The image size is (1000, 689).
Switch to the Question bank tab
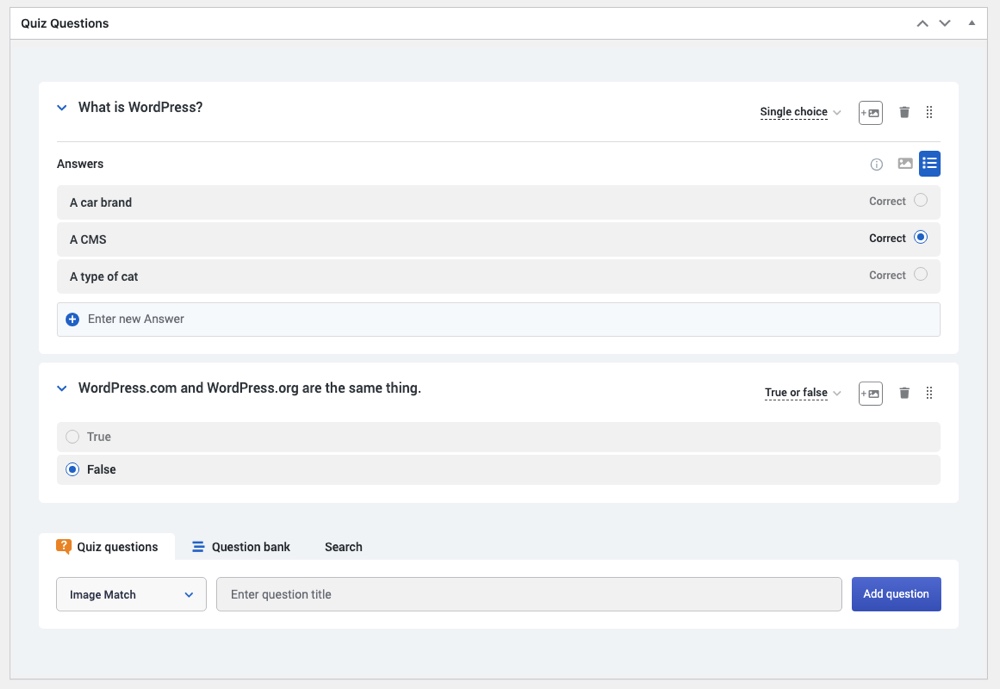tap(241, 547)
